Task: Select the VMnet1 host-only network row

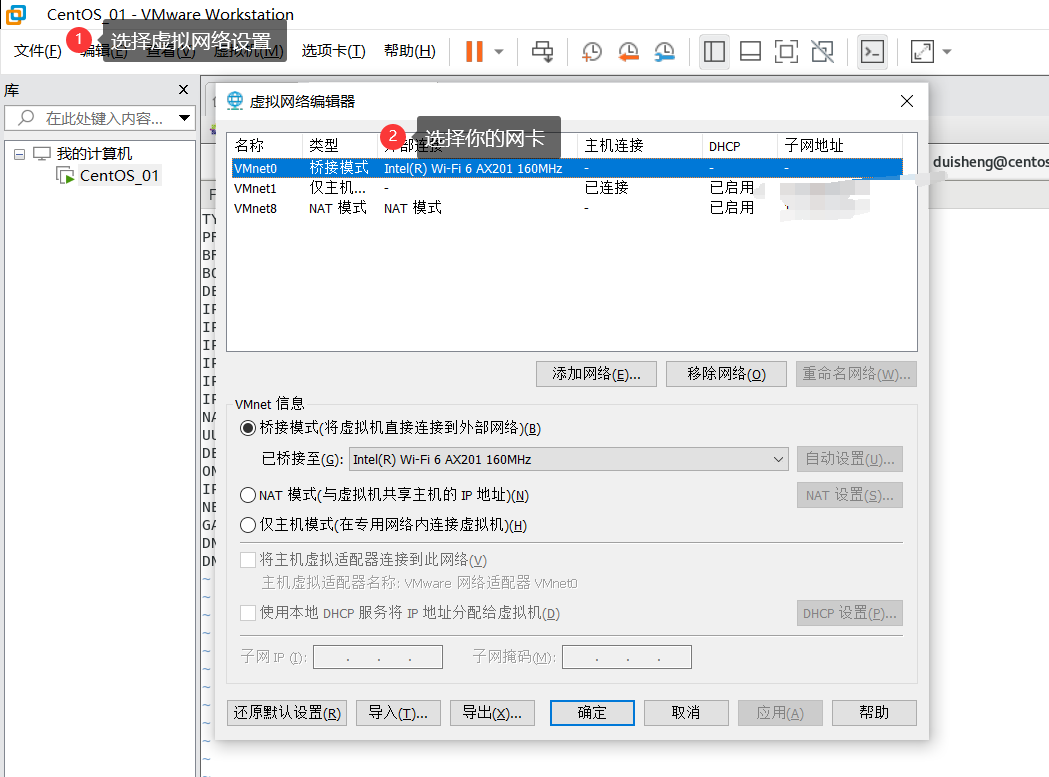Action: pos(567,188)
